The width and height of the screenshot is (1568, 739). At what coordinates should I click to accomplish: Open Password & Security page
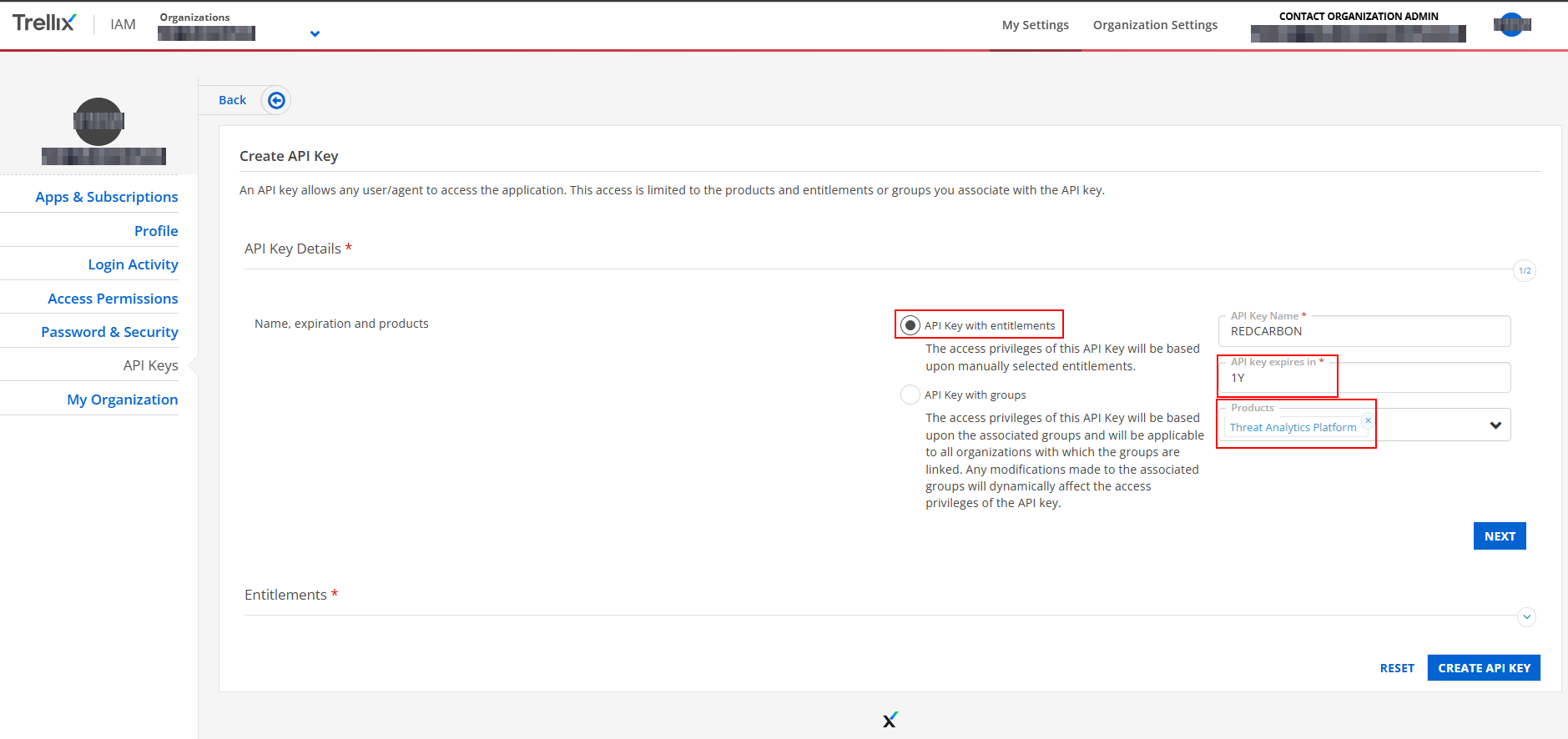point(109,332)
